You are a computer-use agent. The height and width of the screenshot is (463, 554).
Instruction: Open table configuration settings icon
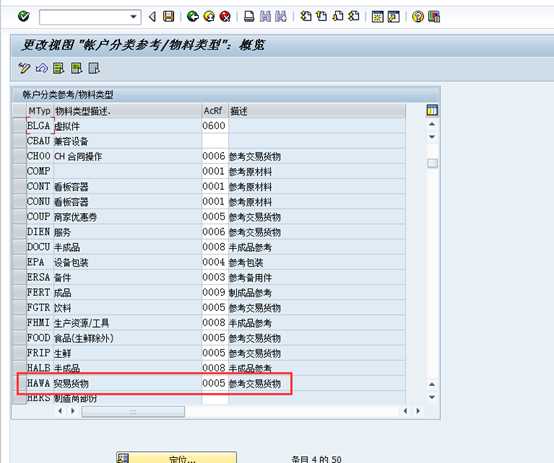coord(432,111)
